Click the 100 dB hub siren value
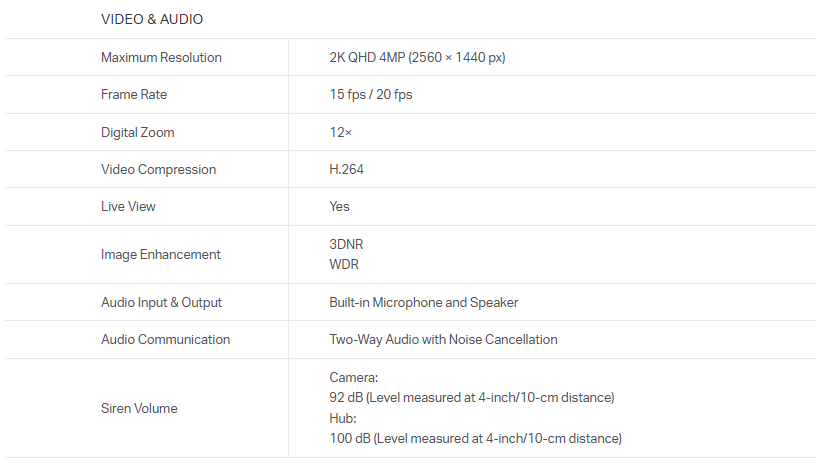 (475, 438)
